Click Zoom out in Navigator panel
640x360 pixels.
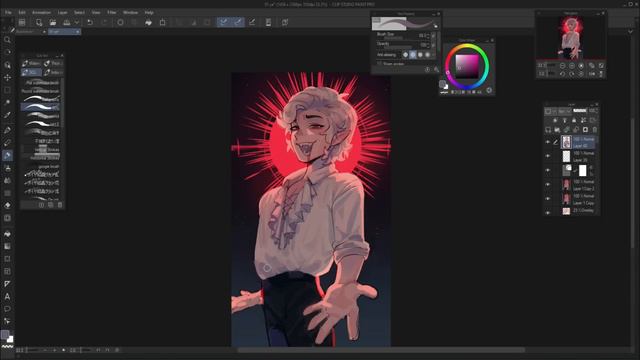click(562, 66)
